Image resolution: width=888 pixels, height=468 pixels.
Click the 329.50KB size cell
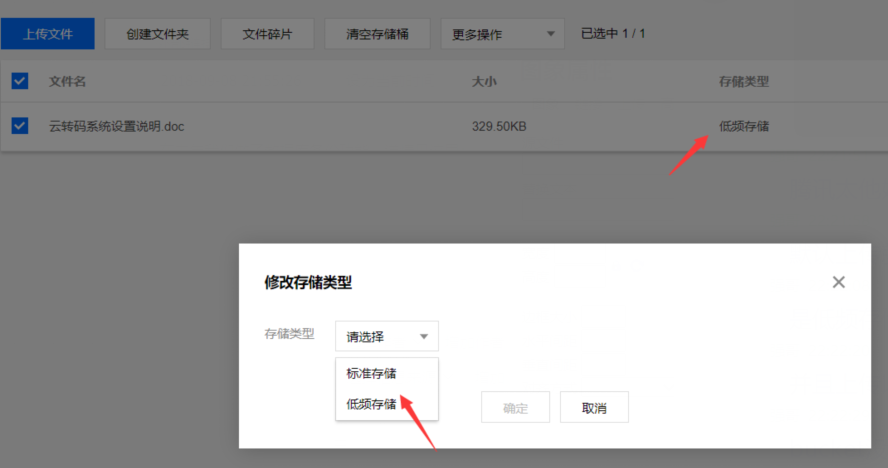pyautogui.click(x=500, y=126)
